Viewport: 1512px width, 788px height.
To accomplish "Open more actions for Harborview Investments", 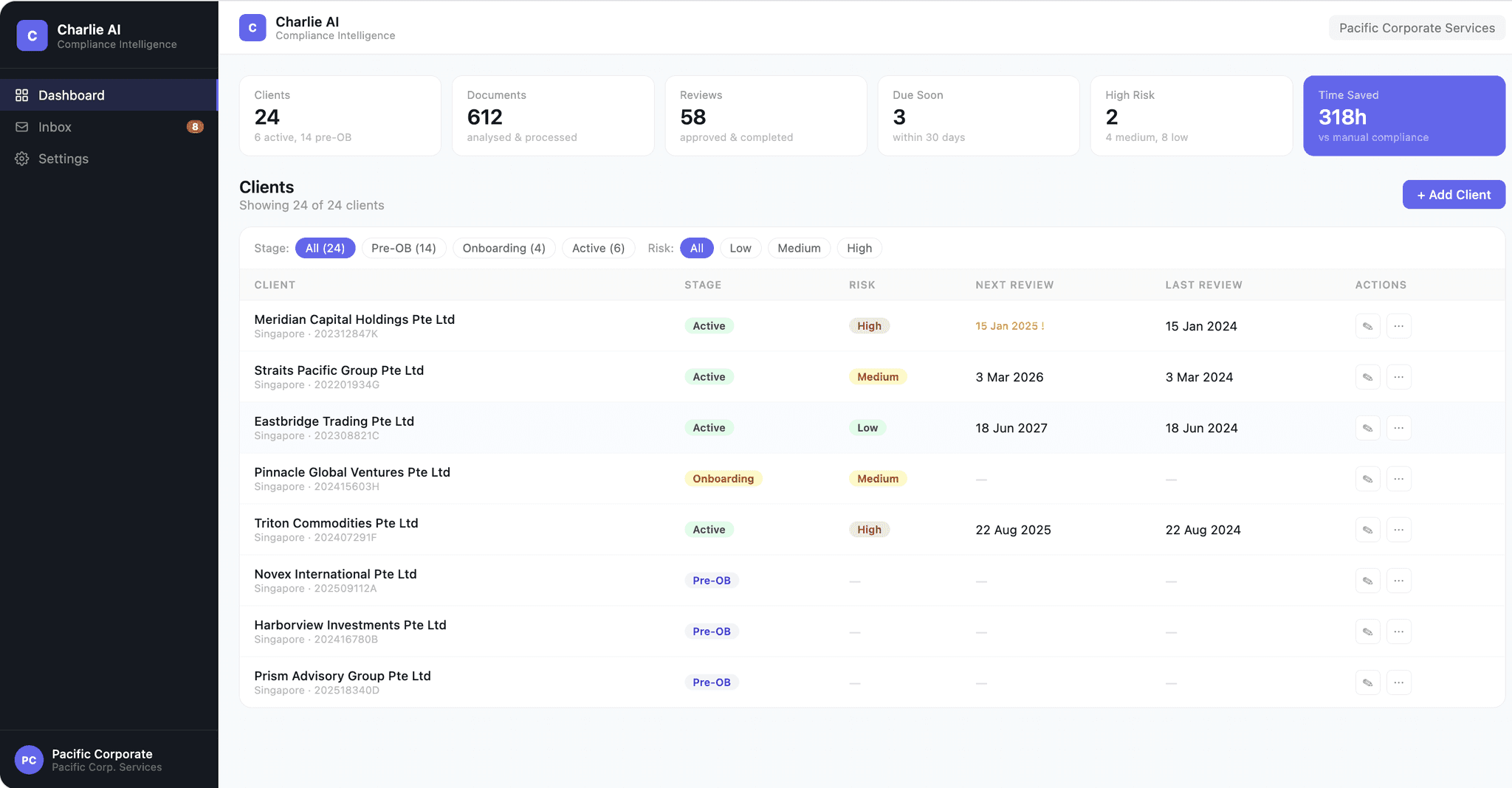I will point(1398,632).
